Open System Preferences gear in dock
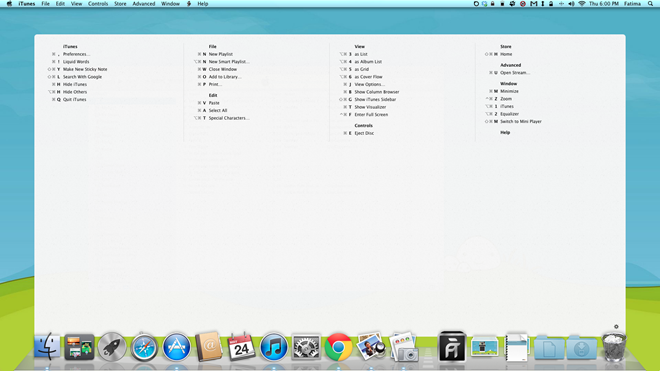Viewport: 660px width, 371px height. coord(306,347)
